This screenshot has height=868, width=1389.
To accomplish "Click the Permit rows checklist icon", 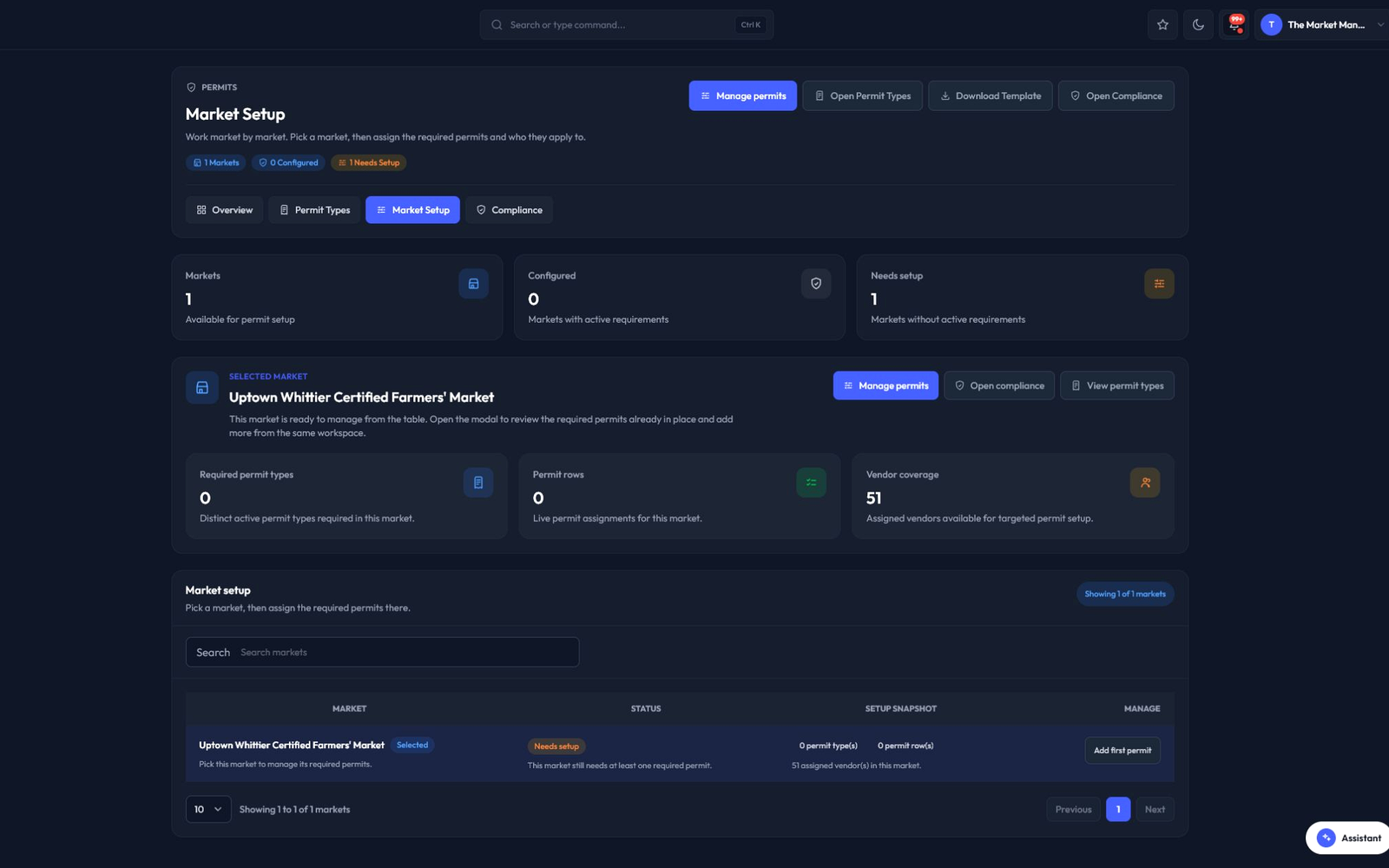I will pyautogui.click(x=811, y=483).
